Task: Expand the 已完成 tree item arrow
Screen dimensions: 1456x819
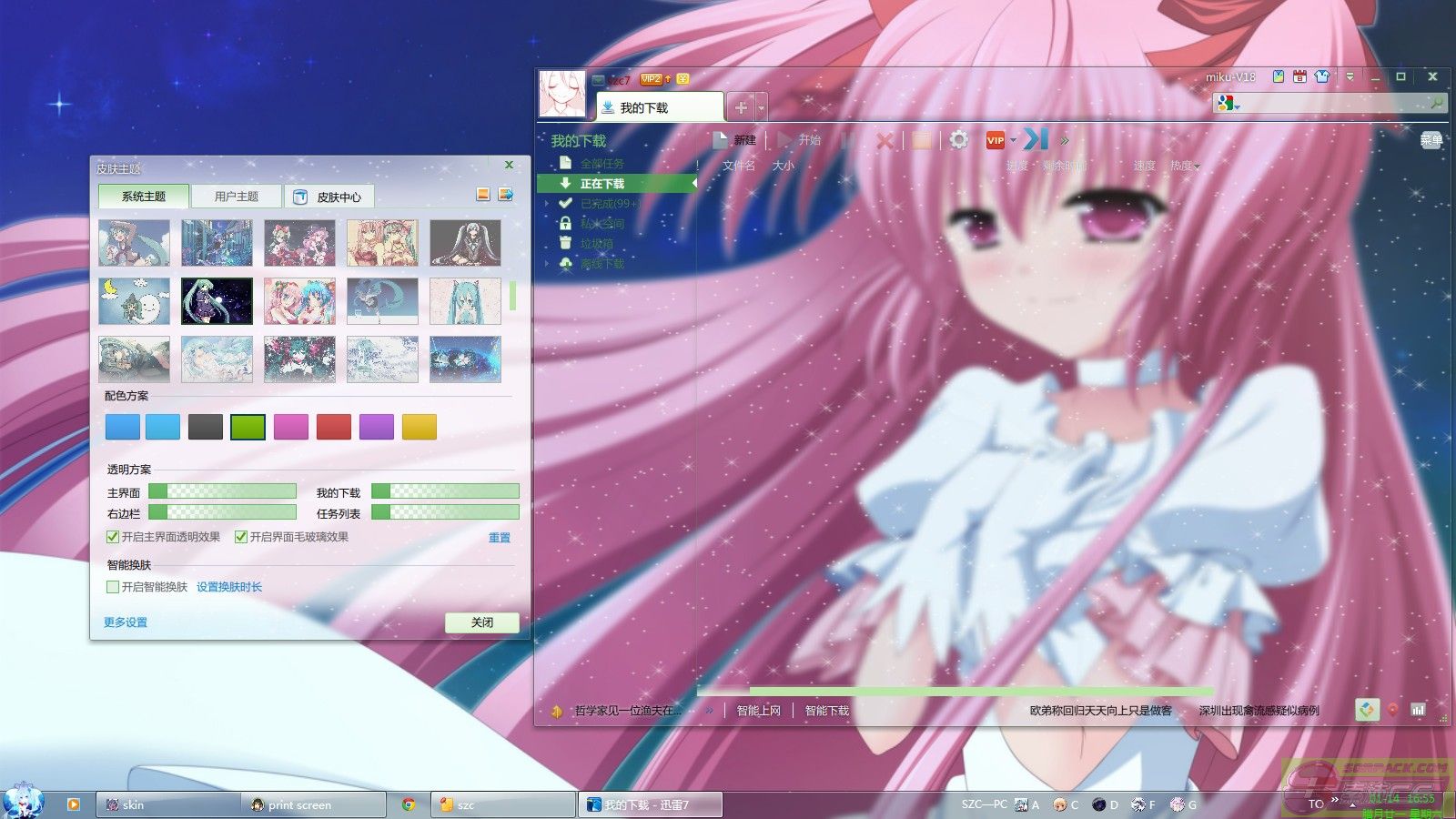Action: tap(547, 204)
